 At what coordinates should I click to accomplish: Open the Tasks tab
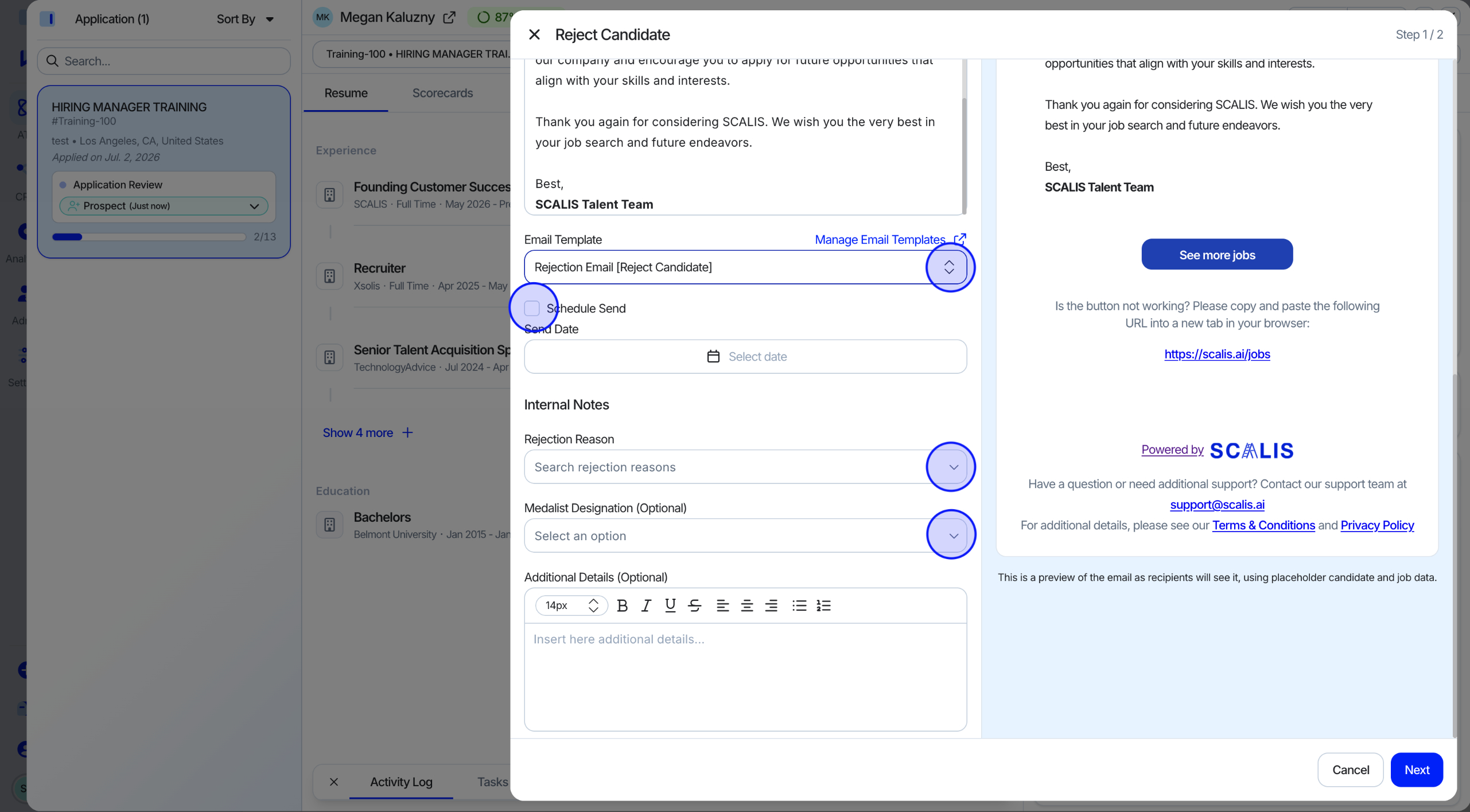pyautogui.click(x=492, y=782)
